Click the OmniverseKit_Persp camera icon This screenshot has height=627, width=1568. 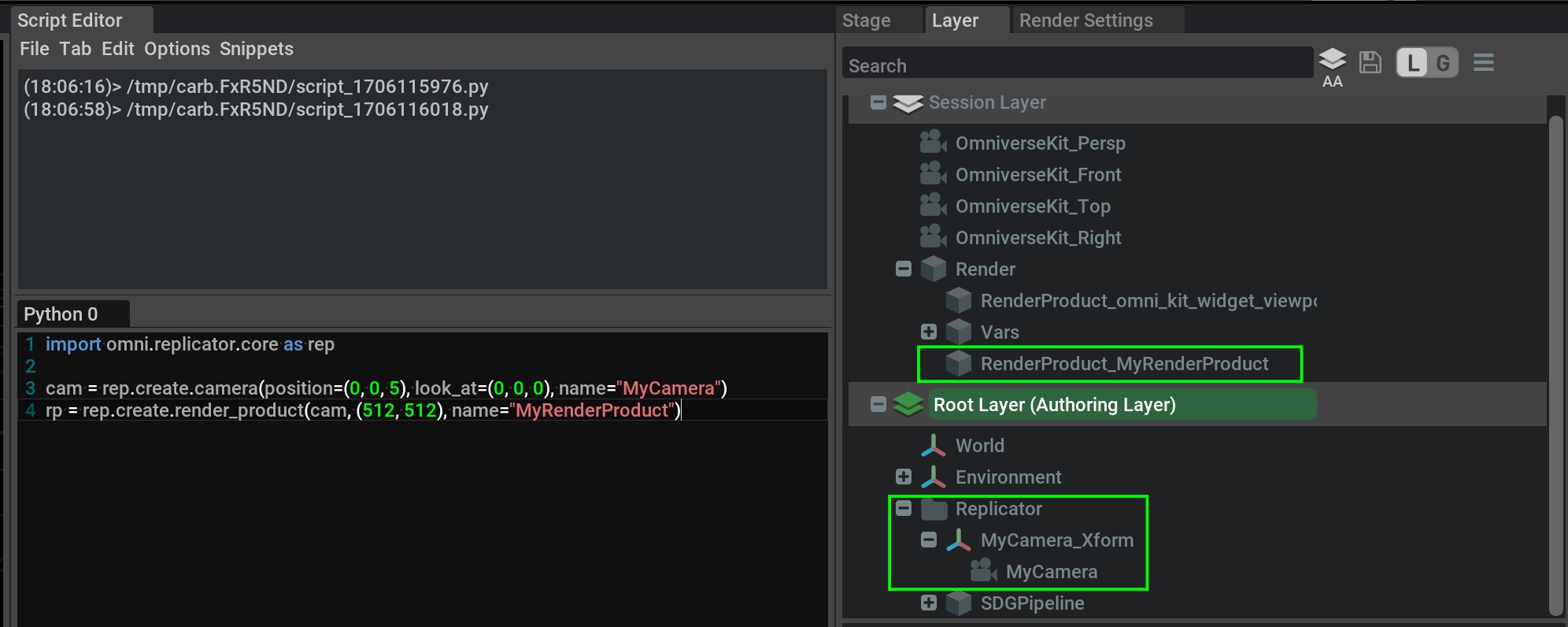[933, 143]
